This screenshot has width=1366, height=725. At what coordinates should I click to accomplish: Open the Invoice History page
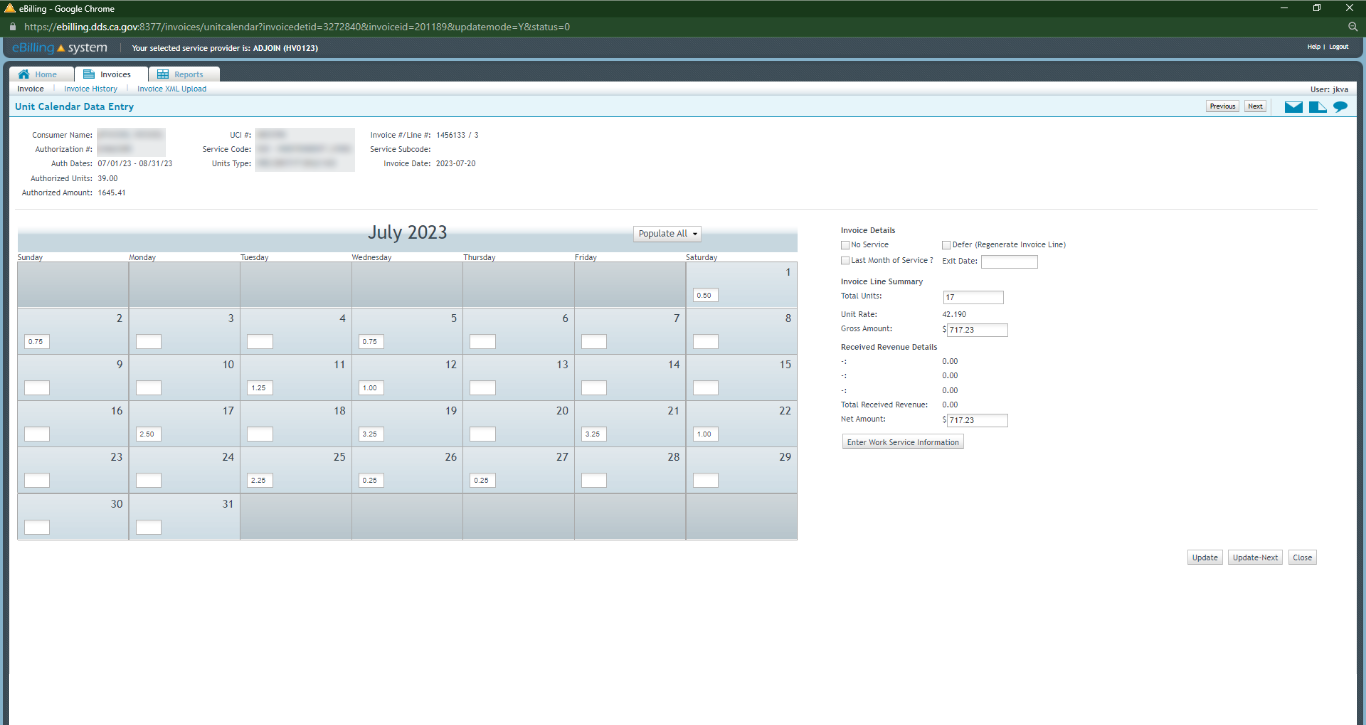coord(90,88)
